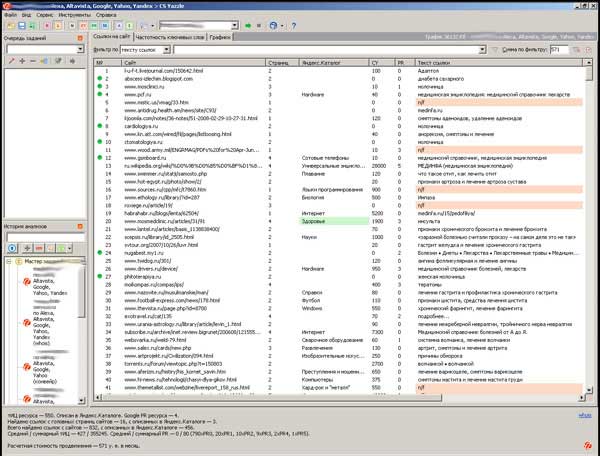The width and height of the screenshot is (600, 456).
Task: Click the plus icon in the task queue toolbar
Action: 22,61
